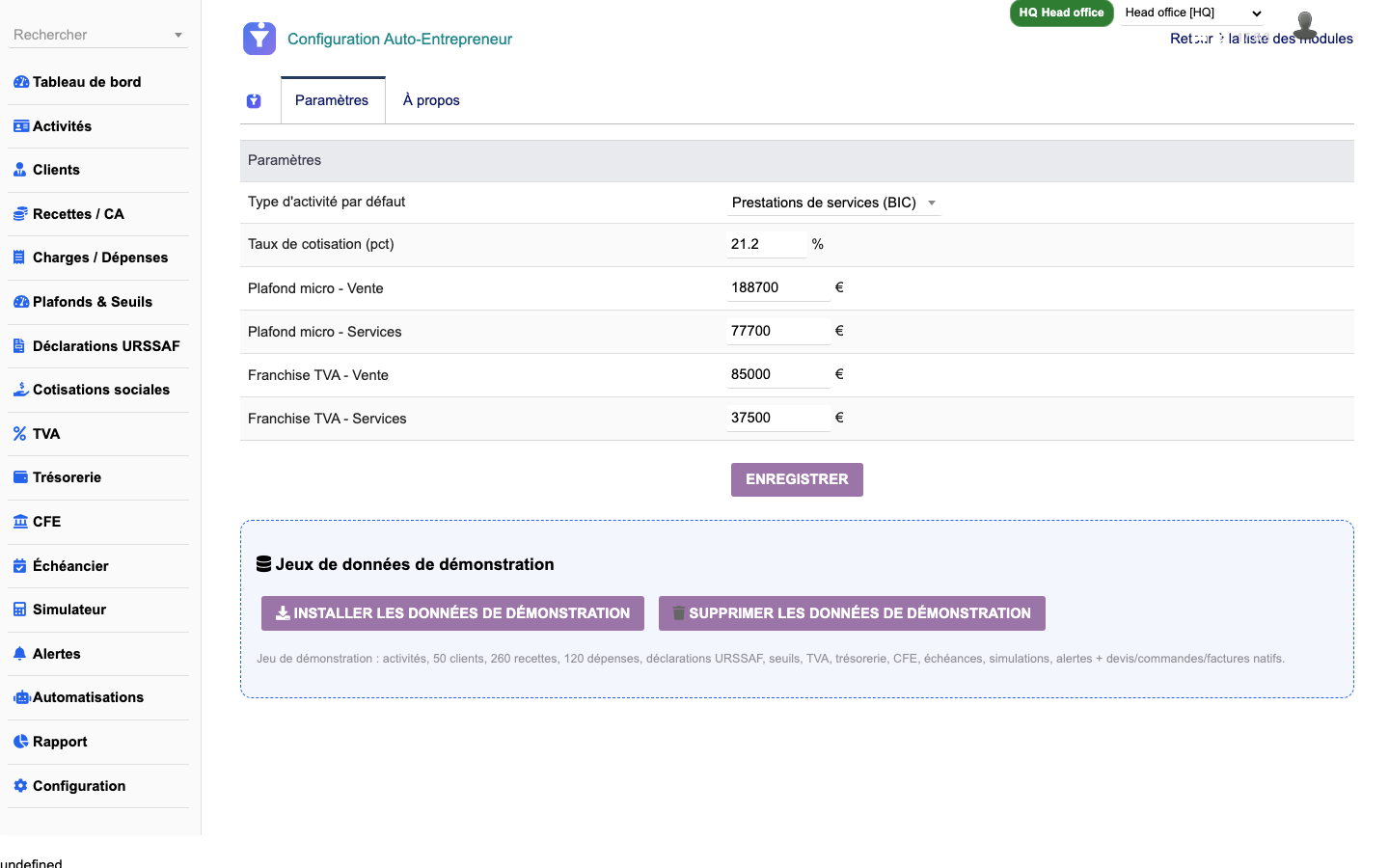Go to Cotisations sociales menu entry
This screenshot has height=868, width=1389.
[x=101, y=390]
